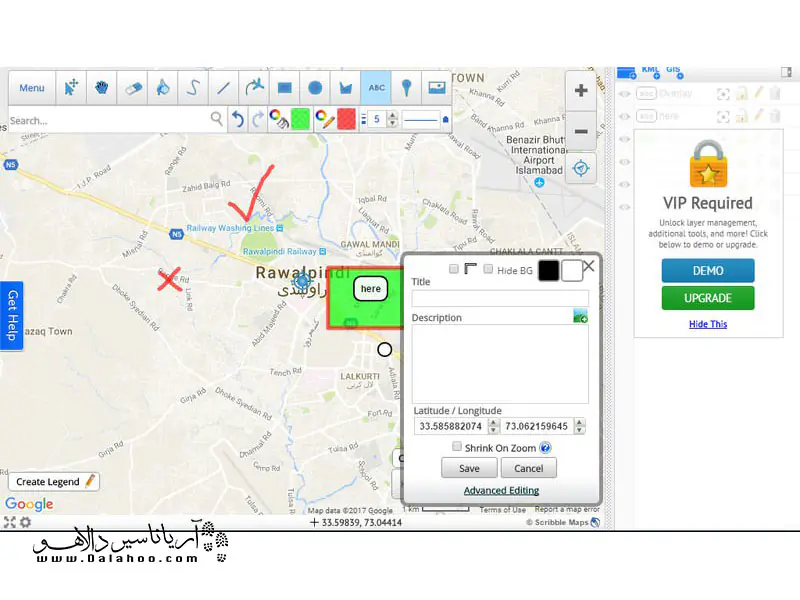This screenshot has height=600, width=800.
Task: Select the freehand scribble tool
Action: (x=193, y=88)
